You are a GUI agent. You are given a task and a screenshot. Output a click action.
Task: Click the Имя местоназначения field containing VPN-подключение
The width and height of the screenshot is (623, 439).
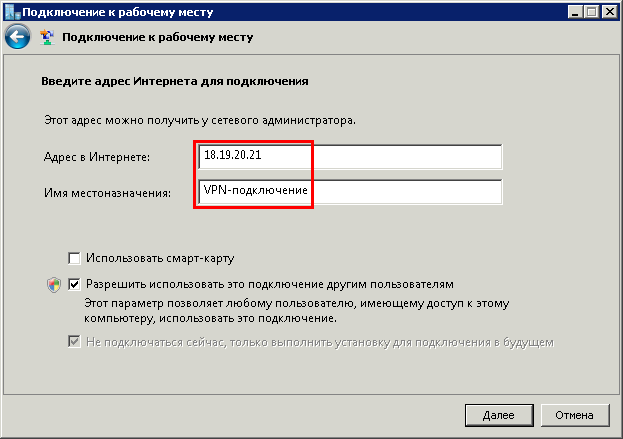[x=350, y=192]
